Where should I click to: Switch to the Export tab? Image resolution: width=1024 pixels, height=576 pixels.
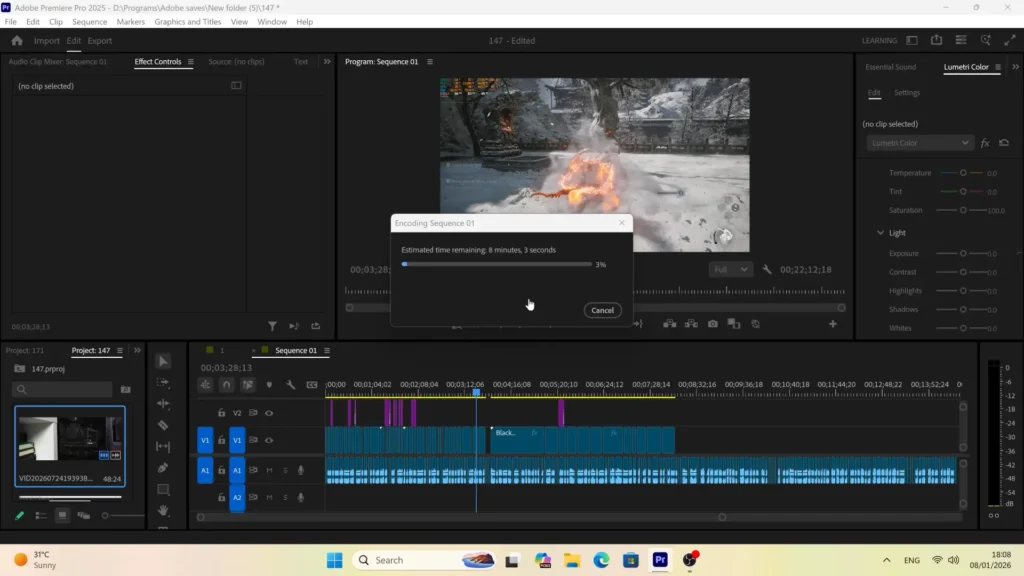(x=100, y=40)
